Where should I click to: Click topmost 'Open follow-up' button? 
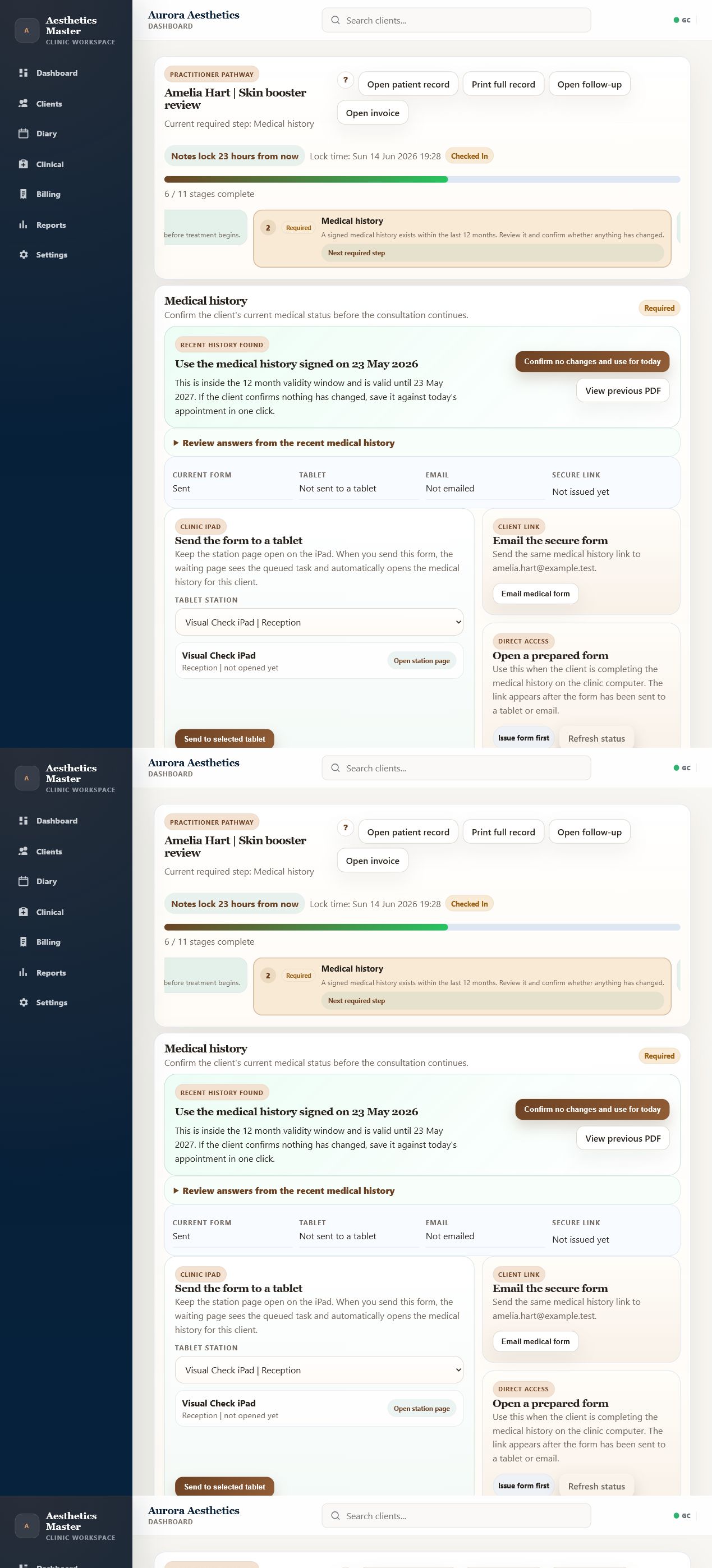click(x=590, y=84)
